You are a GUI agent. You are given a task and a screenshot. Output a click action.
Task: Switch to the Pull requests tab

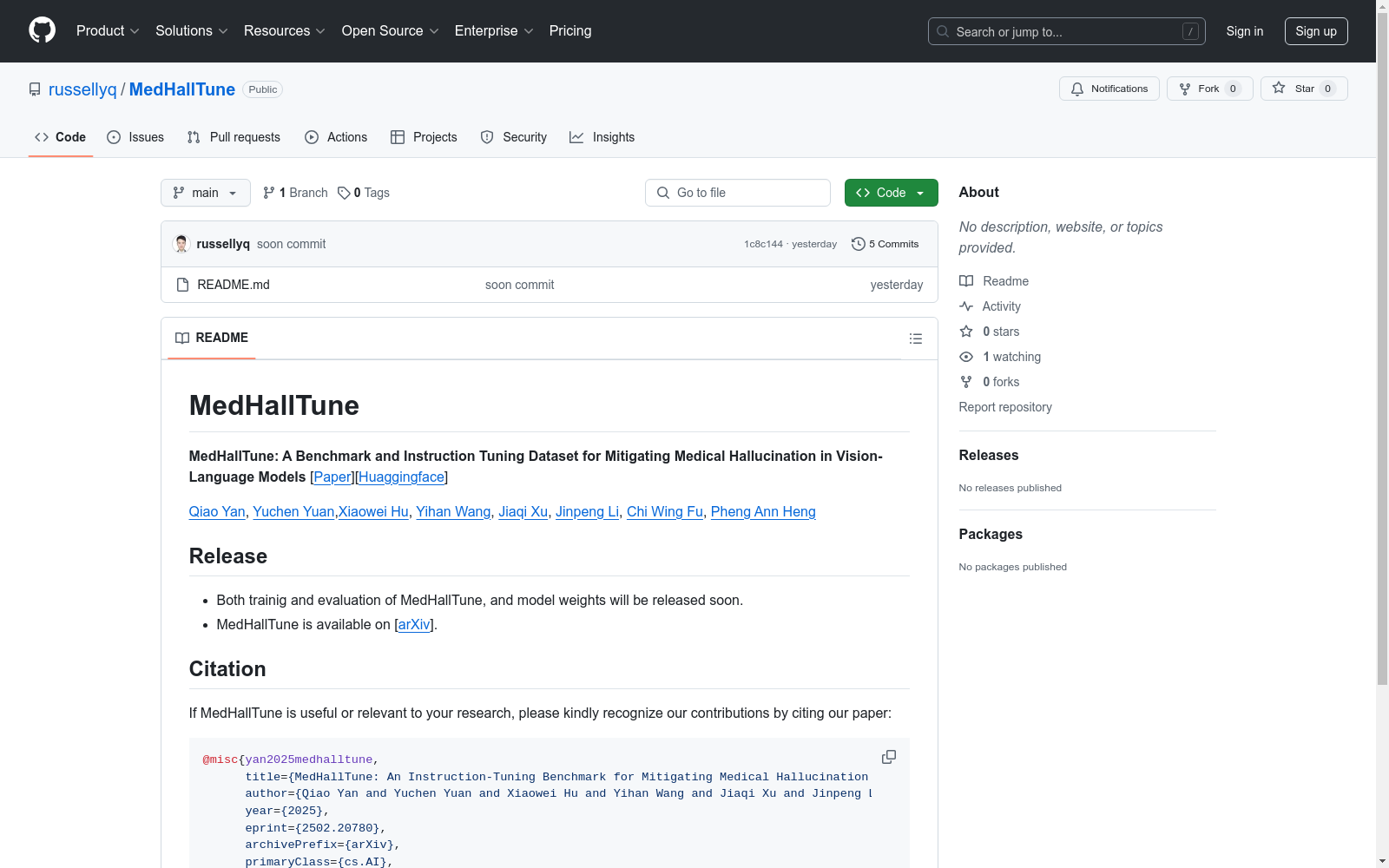coord(234,137)
